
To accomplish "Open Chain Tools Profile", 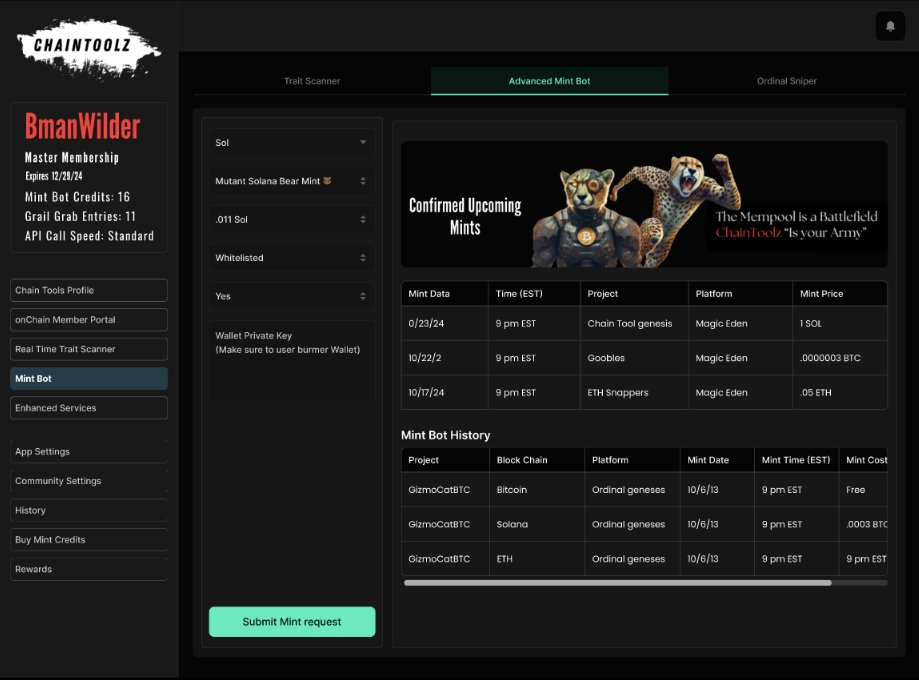I will point(89,290).
